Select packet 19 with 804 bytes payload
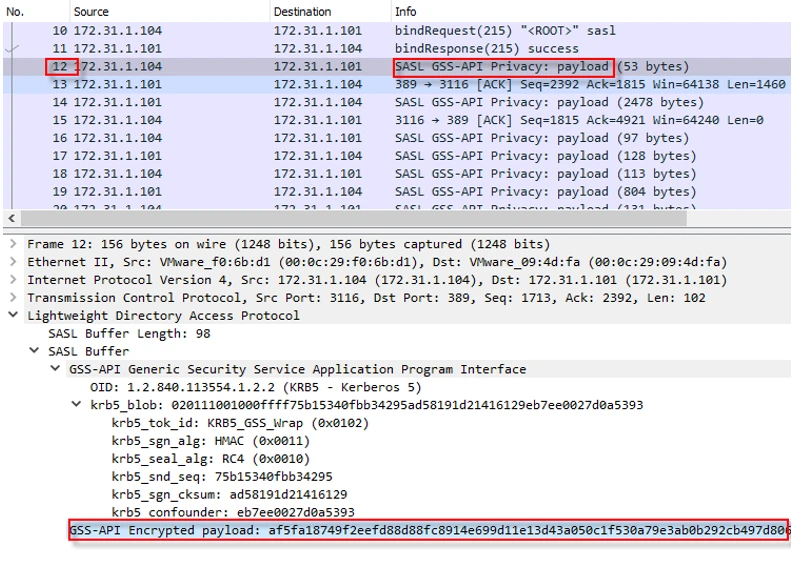795x564 pixels. [300, 192]
